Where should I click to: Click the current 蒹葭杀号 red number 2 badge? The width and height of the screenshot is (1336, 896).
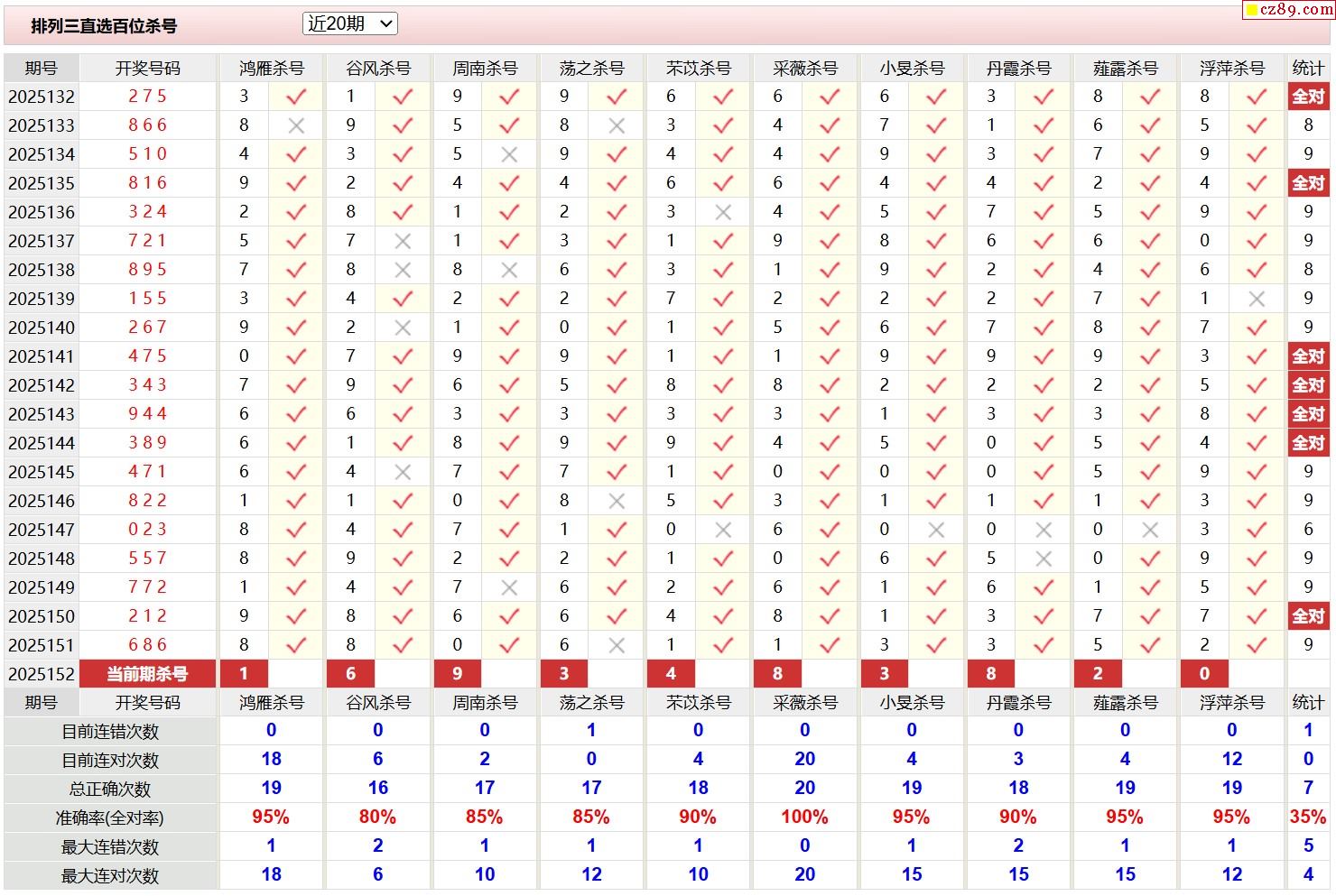pyautogui.click(x=1098, y=674)
